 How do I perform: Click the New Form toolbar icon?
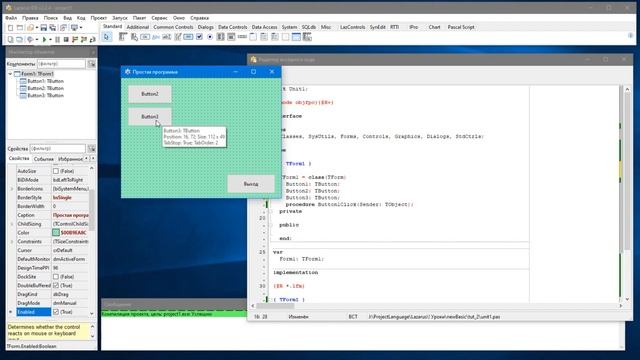point(20,28)
